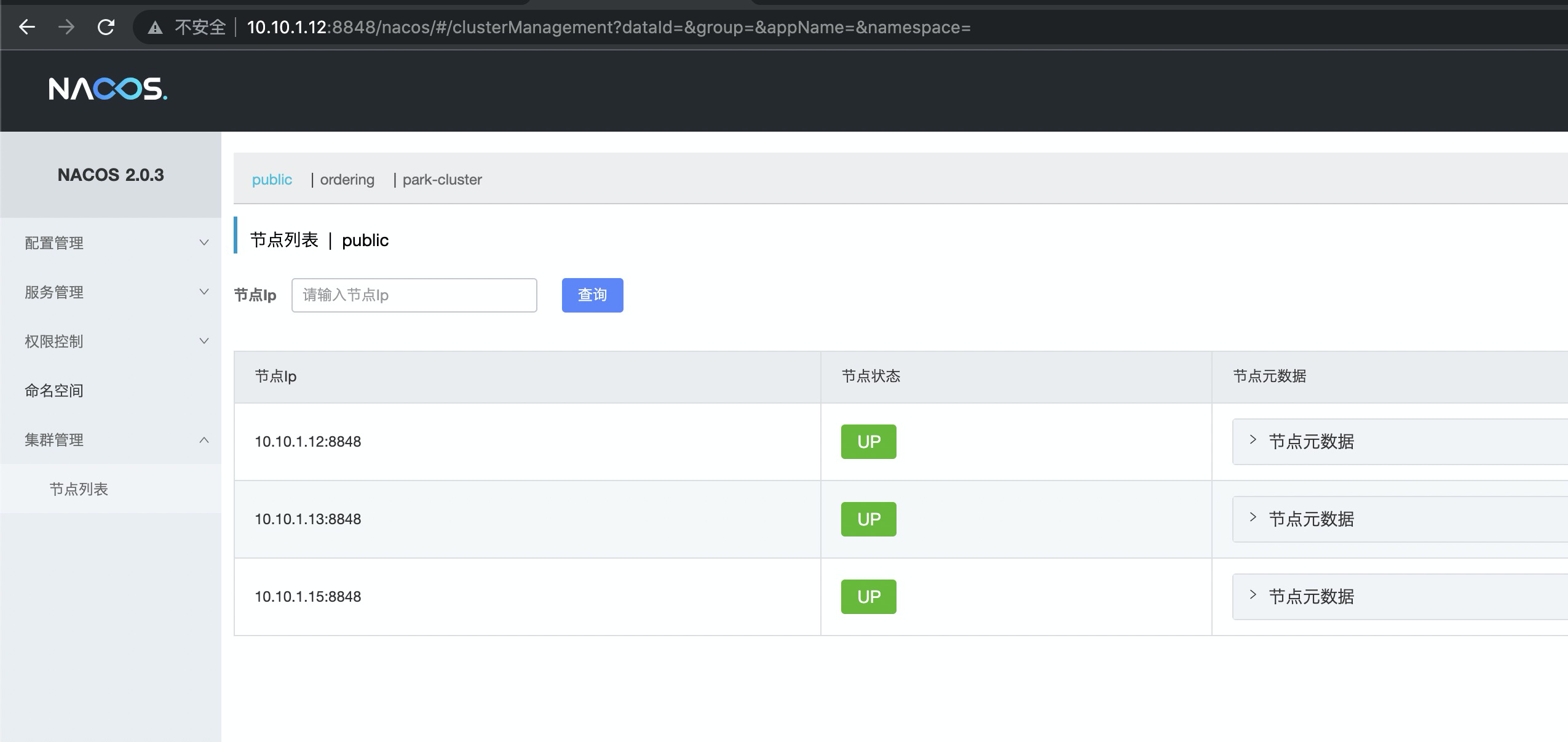The height and width of the screenshot is (742, 1568).
Task: Reload the page using the refresh icon
Action: [x=106, y=27]
